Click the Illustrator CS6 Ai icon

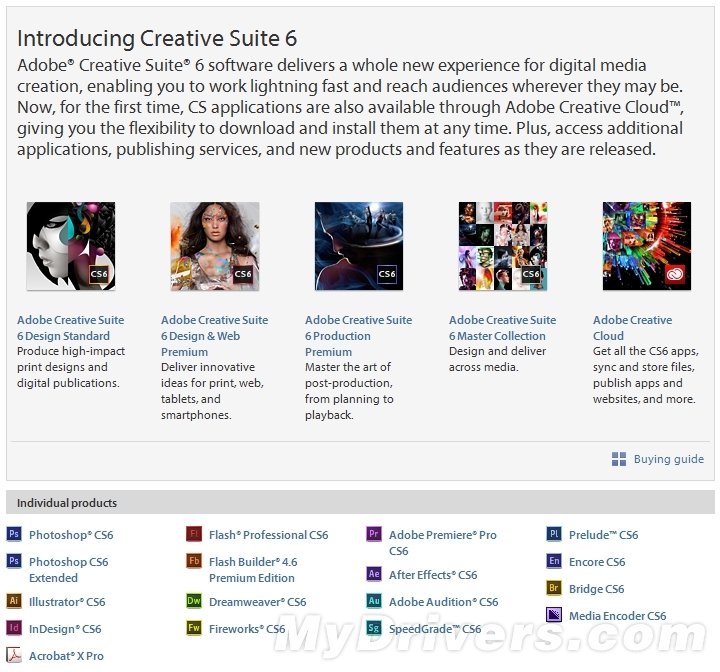14,601
